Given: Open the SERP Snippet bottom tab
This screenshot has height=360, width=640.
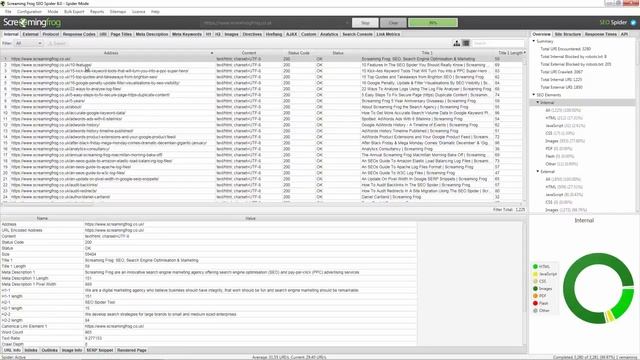Looking at the screenshot, I should click(100, 350).
